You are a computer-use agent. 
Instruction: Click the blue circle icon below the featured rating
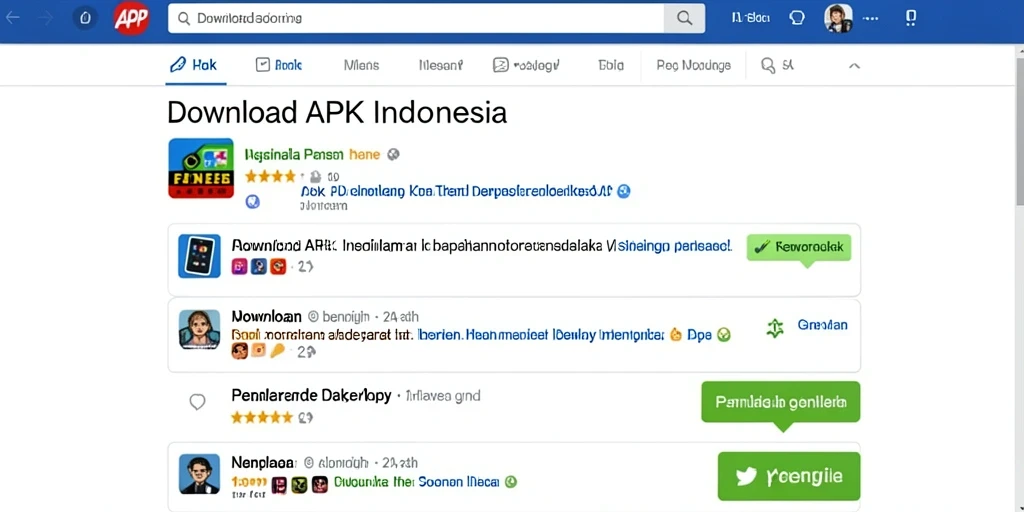(253, 202)
